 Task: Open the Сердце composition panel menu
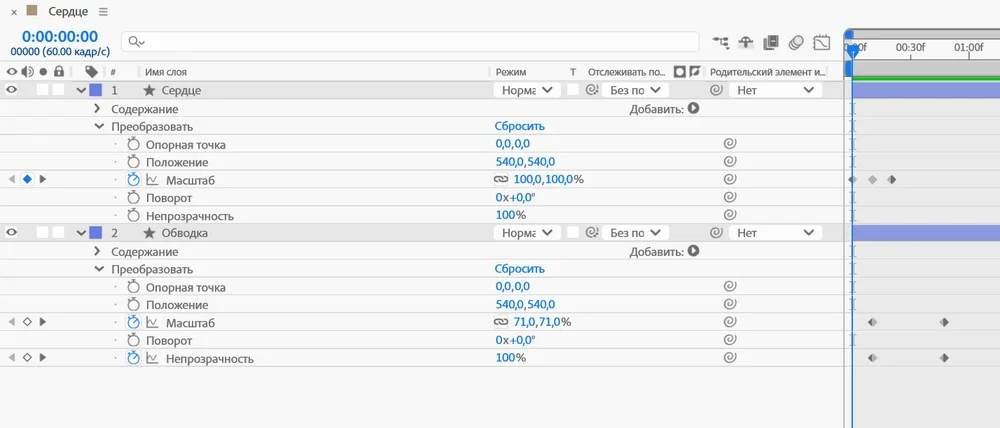[104, 11]
